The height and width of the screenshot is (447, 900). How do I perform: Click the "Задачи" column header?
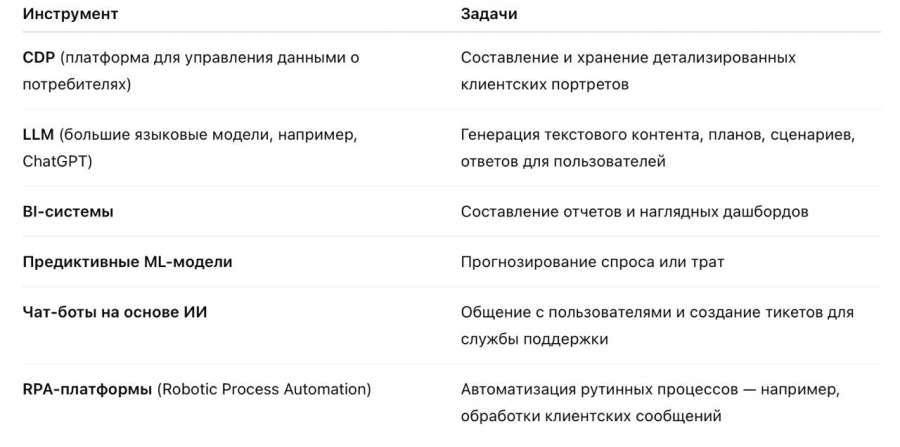(x=489, y=15)
